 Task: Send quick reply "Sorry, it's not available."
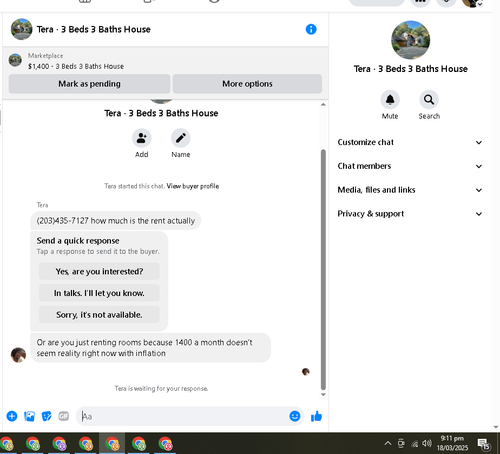99,315
